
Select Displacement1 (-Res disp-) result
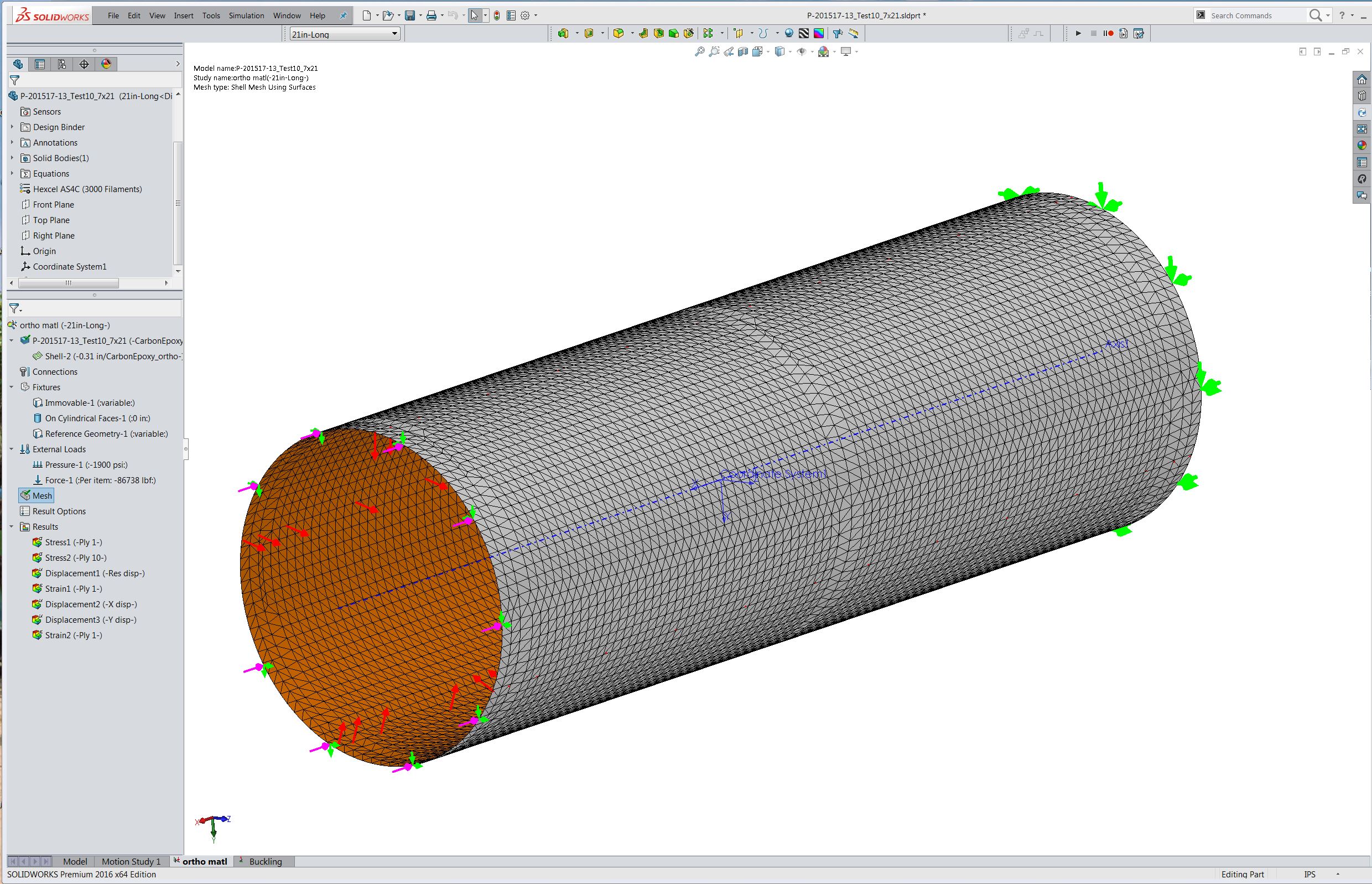(89, 573)
